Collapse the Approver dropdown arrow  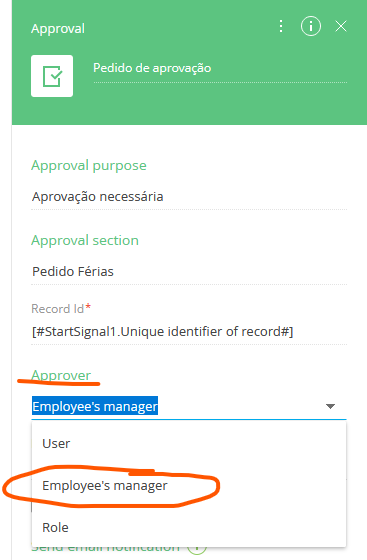click(331, 406)
